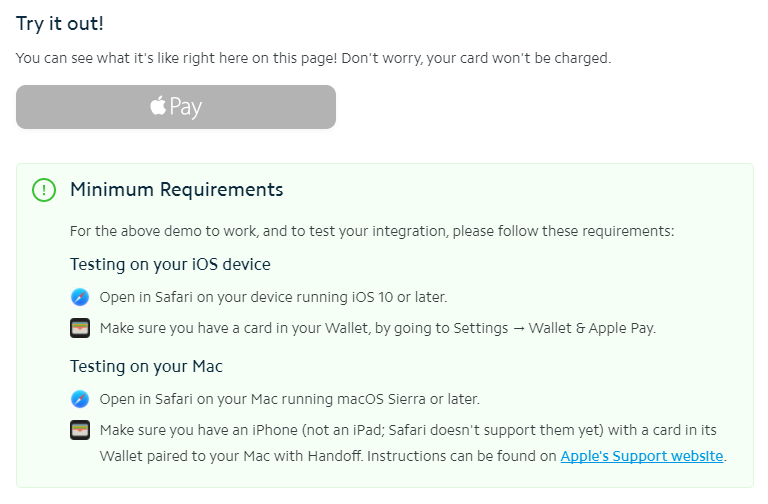The height and width of the screenshot is (504, 768).
Task: Click the Try it out! heading
Action: [60, 24]
